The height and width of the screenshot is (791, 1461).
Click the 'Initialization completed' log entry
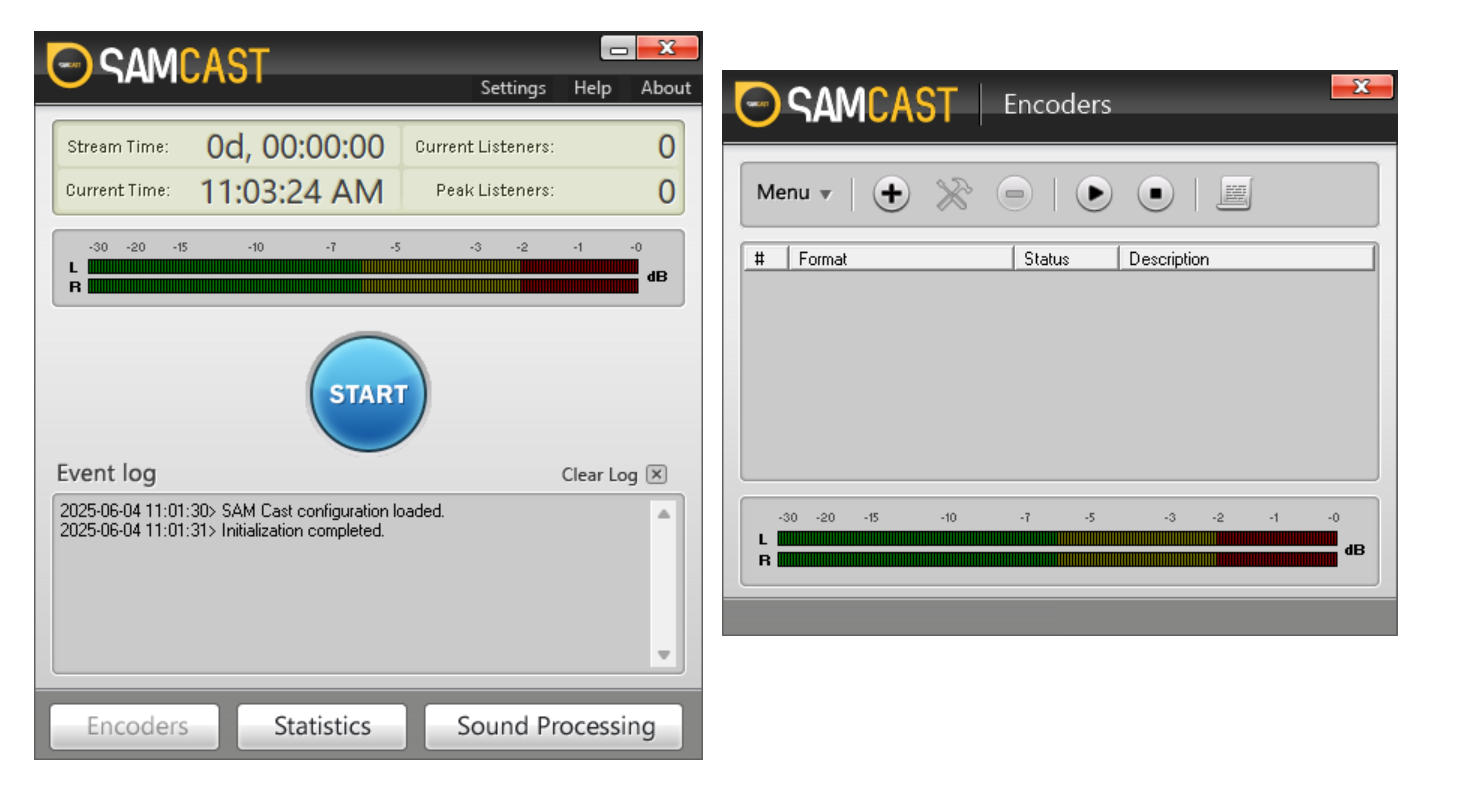pos(222,531)
